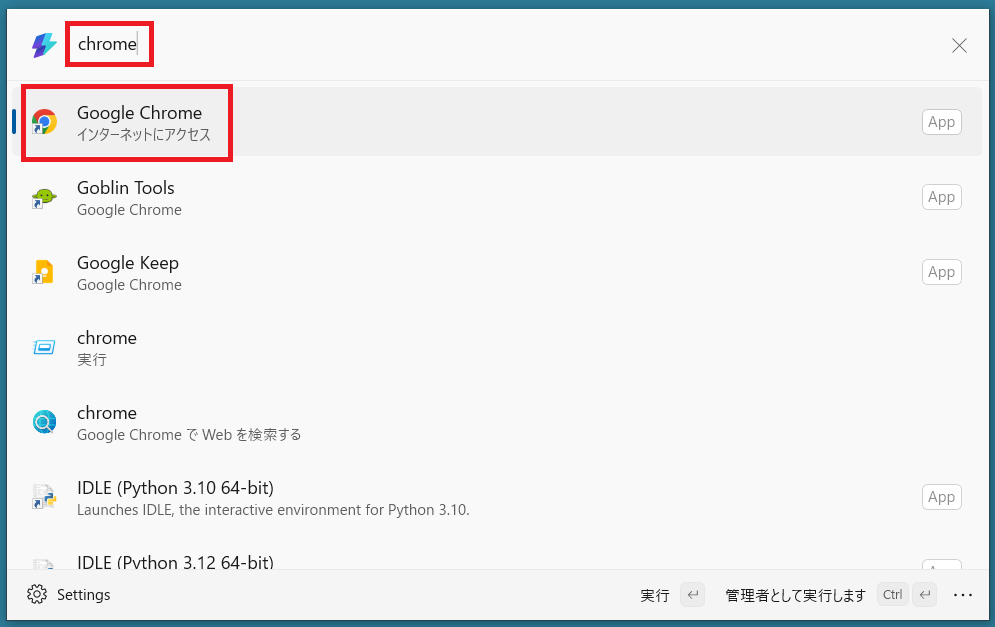This screenshot has width=995, height=627.
Task: Click the Enter key icon after Ctrl
Action: click(925, 595)
